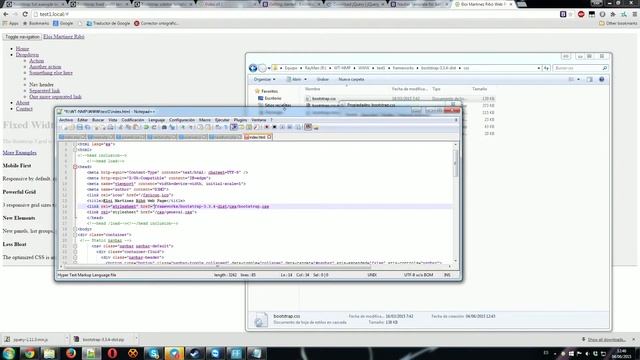This screenshot has height=360, width=640.
Task: Open Chrome from the taskbar
Action: click(x=29, y=353)
